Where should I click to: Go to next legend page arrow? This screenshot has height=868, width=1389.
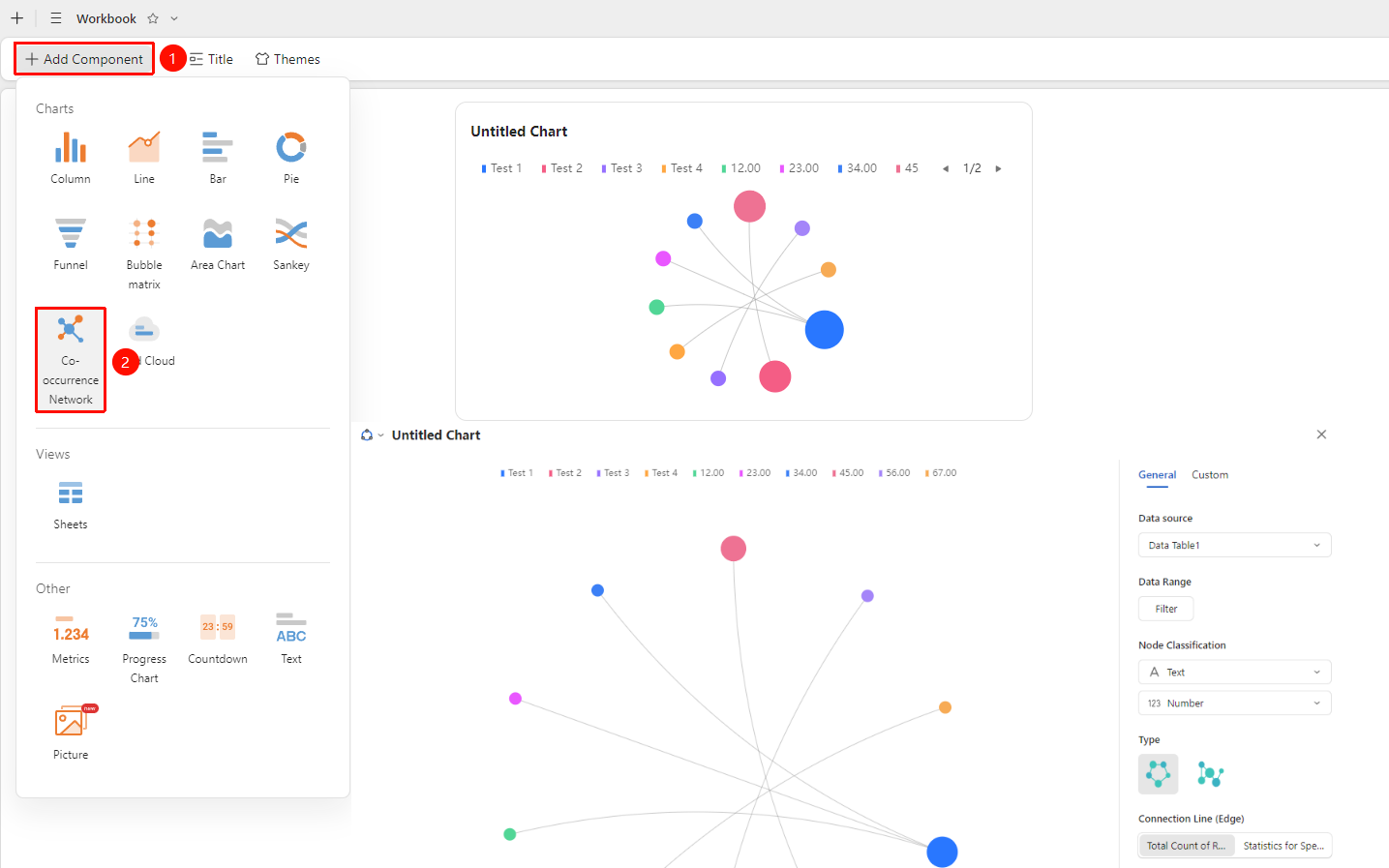point(998,168)
